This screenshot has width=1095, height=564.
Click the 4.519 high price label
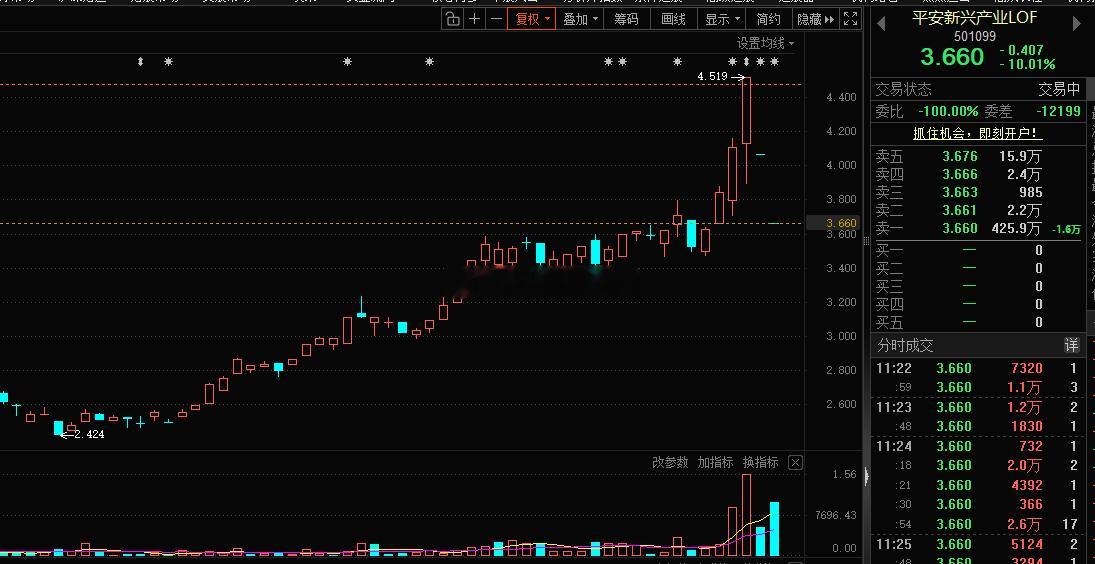pos(712,76)
